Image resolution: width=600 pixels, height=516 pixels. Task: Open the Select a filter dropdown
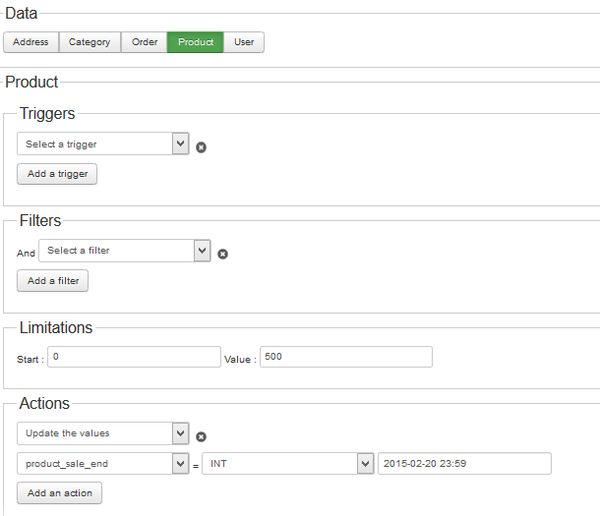(125, 251)
